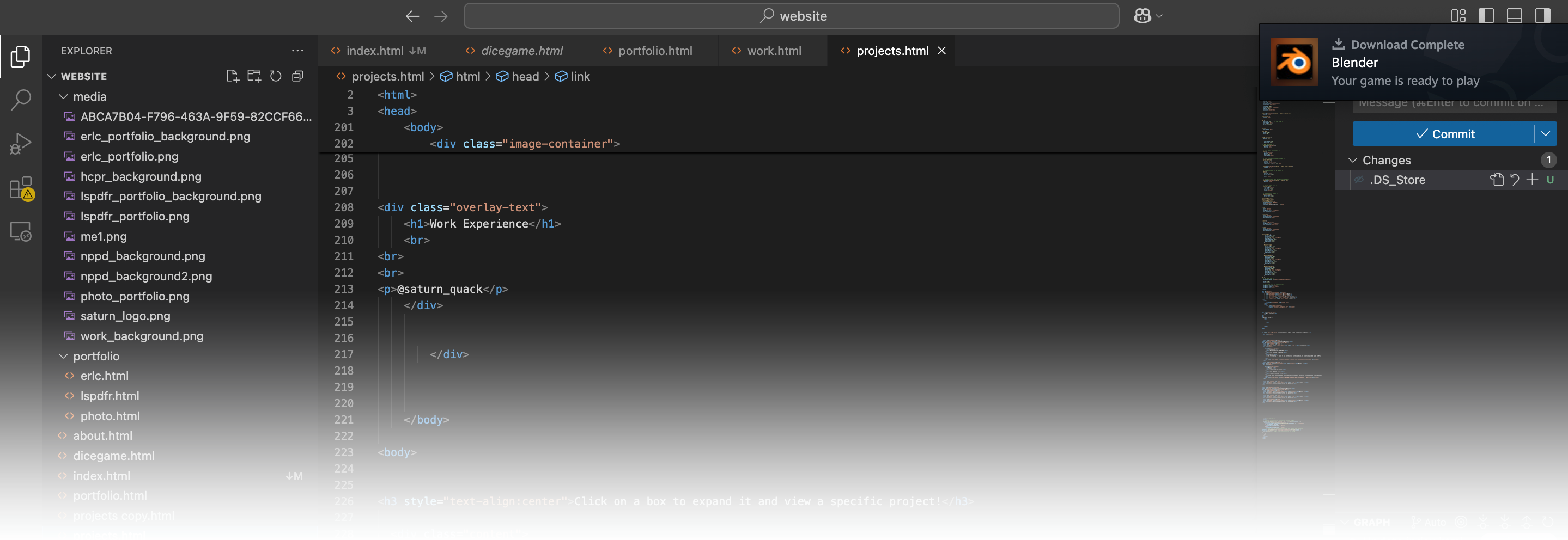This screenshot has height=540, width=1568.
Task: Collapse the portfolio folder
Action: pos(63,356)
